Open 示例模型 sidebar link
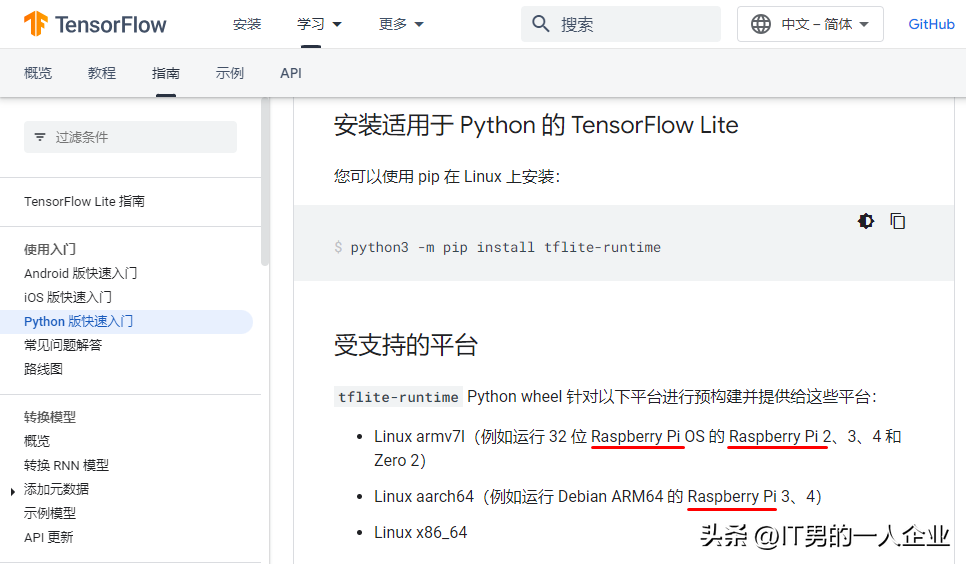Image resolution: width=966 pixels, height=564 pixels. [50, 513]
